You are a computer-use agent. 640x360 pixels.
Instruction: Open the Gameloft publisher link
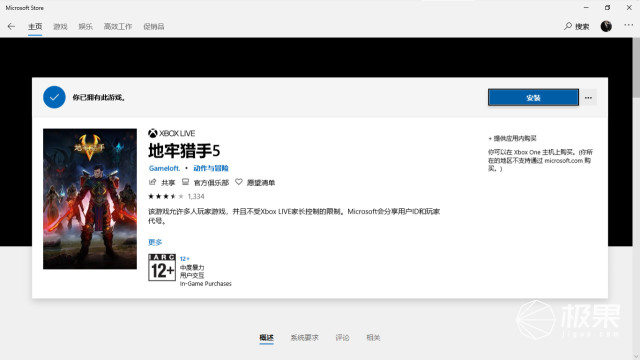pyautogui.click(x=164, y=168)
